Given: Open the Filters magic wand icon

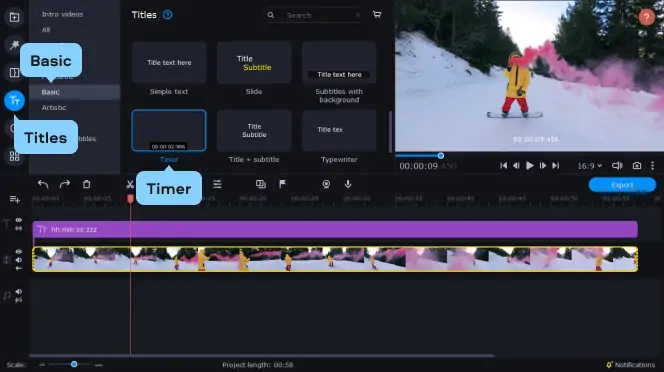Looking at the screenshot, I should pos(14,44).
